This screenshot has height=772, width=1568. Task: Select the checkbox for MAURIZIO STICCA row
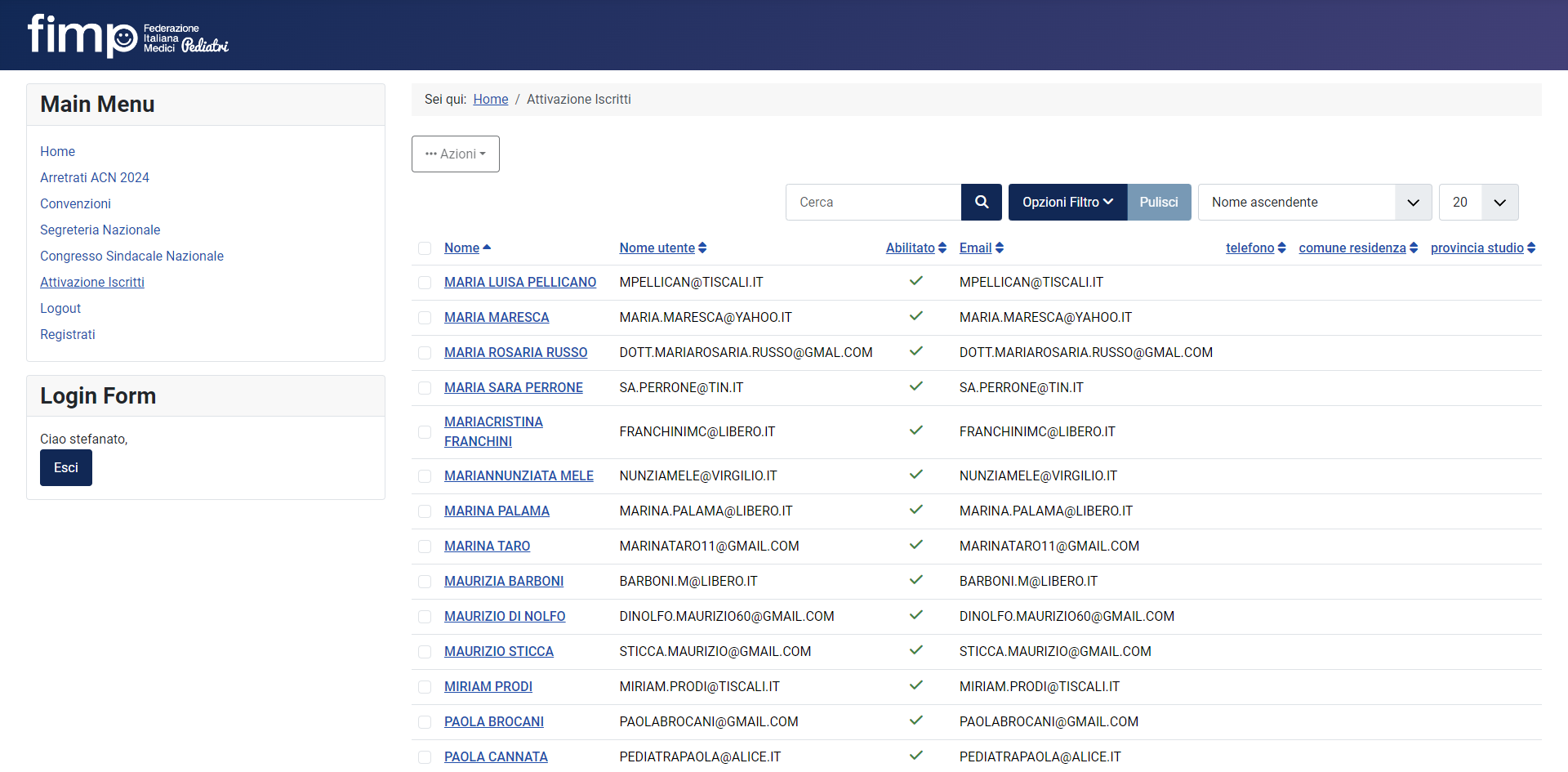tap(425, 652)
